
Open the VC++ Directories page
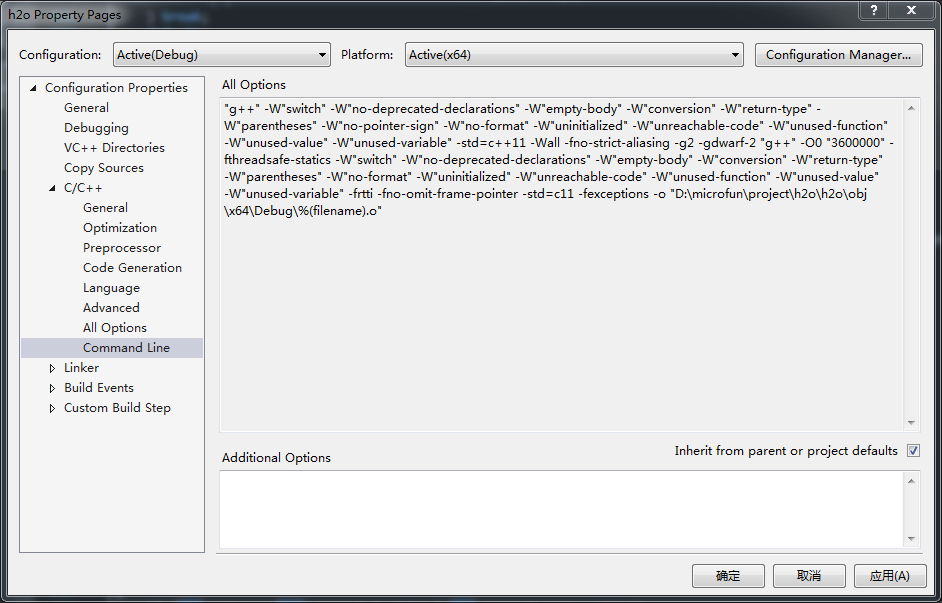(x=114, y=147)
